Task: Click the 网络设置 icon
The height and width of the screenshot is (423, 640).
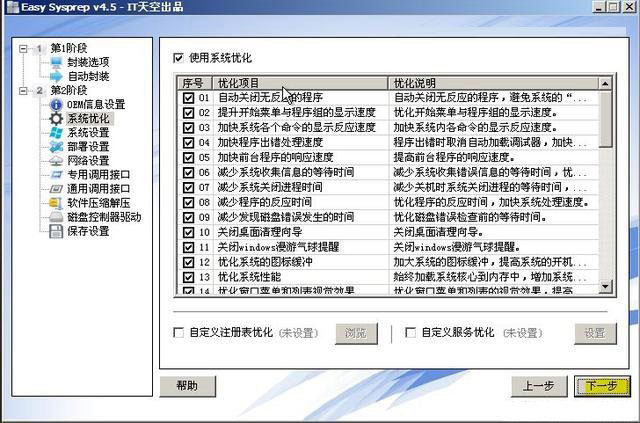Action: tap(56, 161)
